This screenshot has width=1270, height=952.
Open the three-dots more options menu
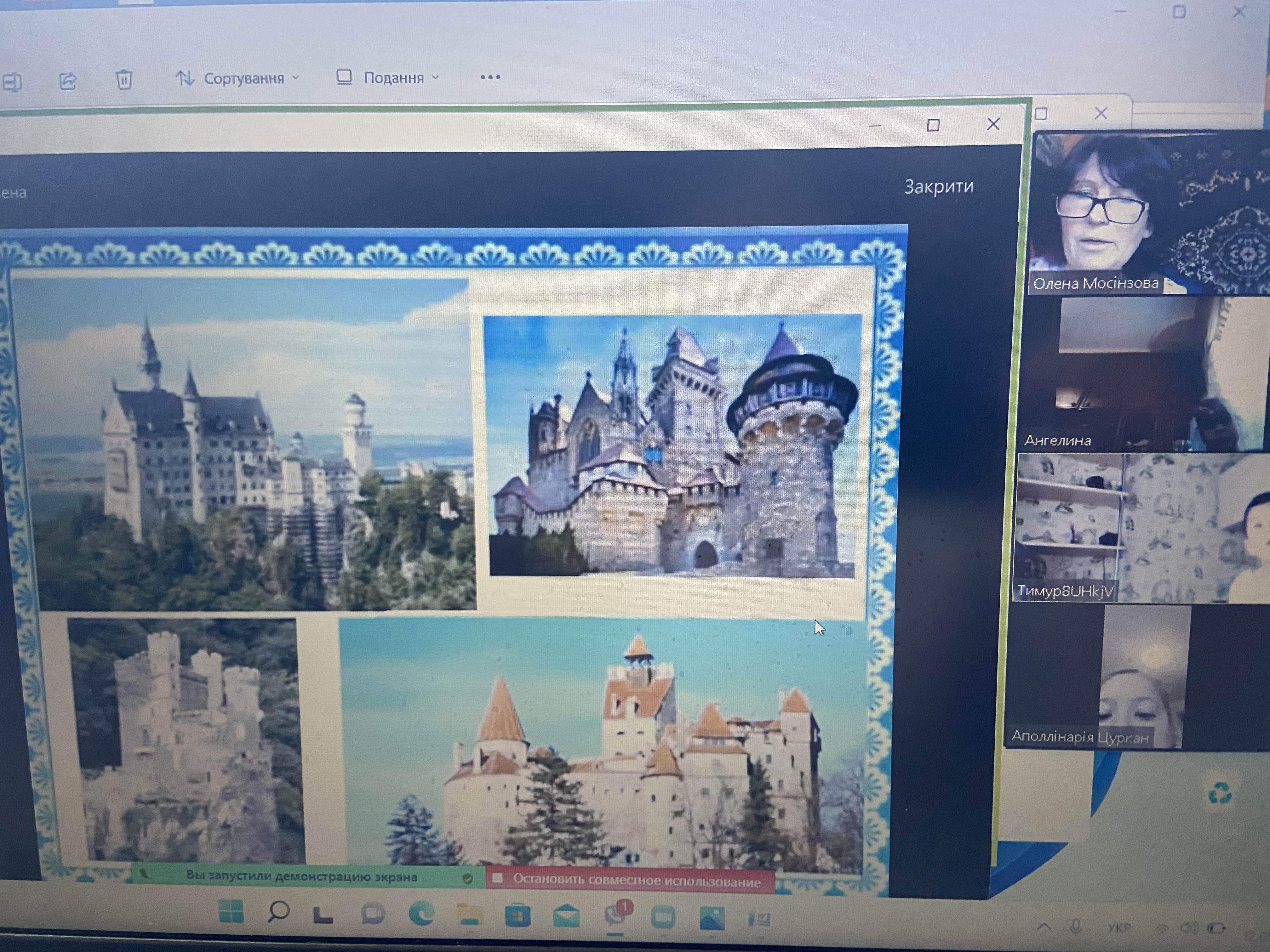pyautogui.click(x=490, y=76)
